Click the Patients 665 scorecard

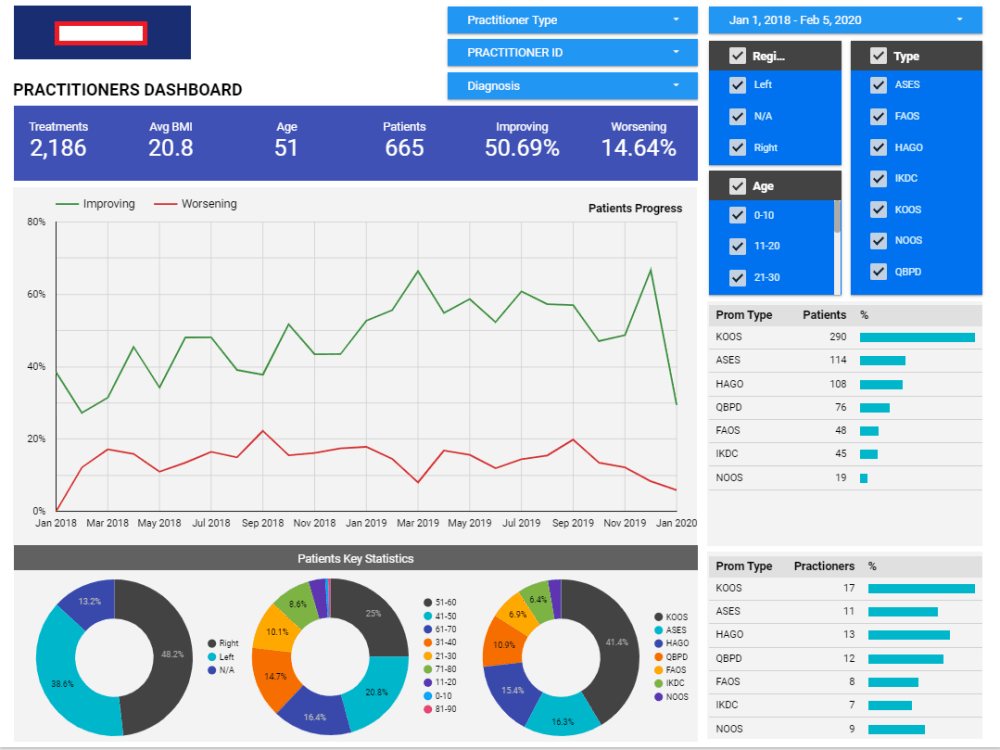click(x=404, y=140)
